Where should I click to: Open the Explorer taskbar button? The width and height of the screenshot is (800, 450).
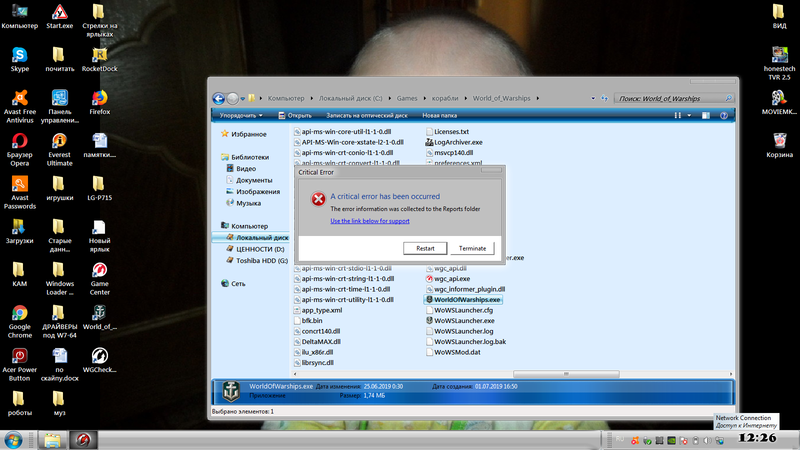click(53, 440)
